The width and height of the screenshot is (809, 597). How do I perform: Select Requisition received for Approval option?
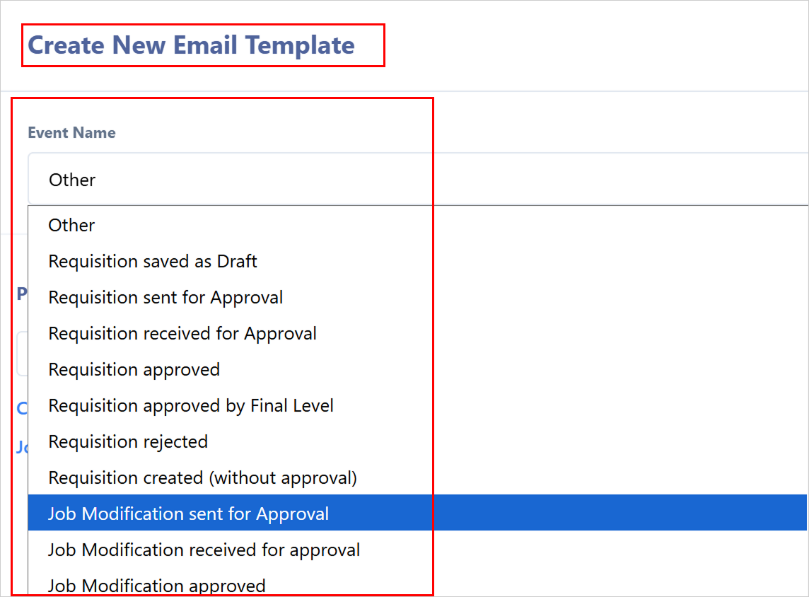(x=417, y=334)
